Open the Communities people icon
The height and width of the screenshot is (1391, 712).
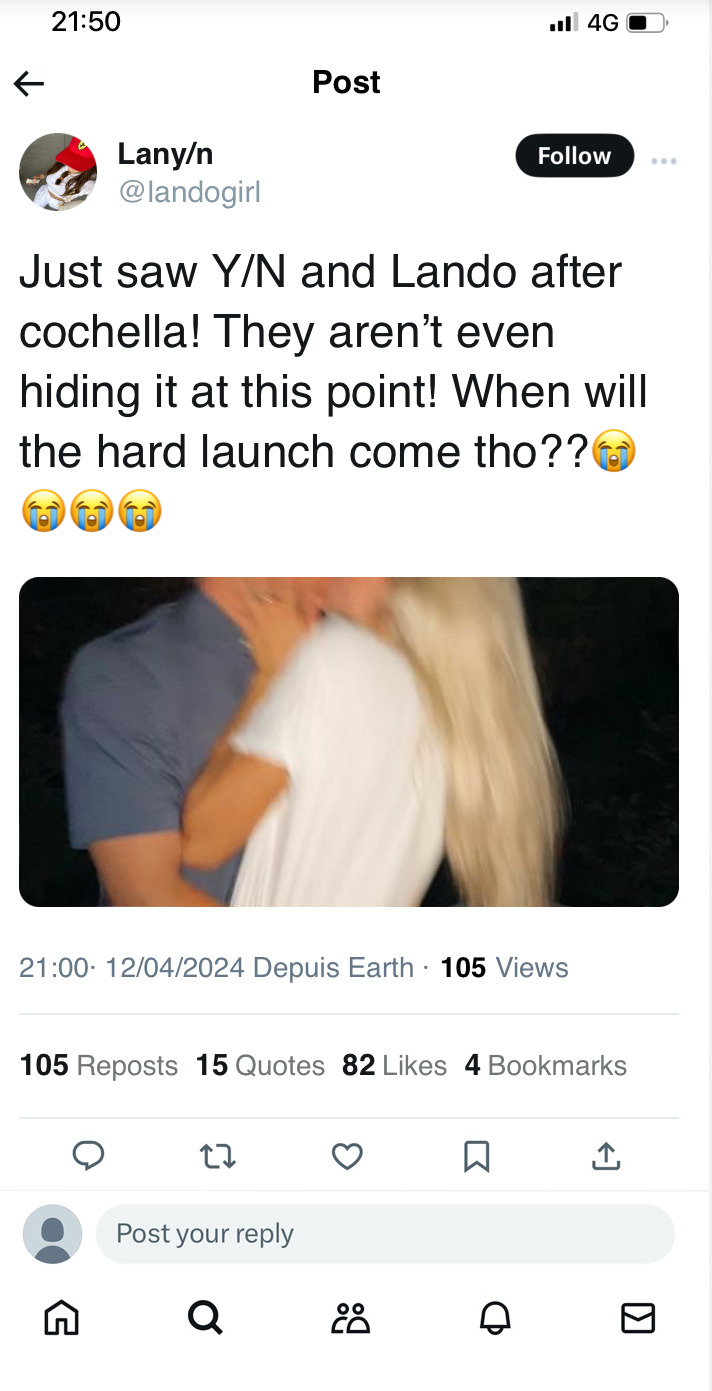[351, 1318]
